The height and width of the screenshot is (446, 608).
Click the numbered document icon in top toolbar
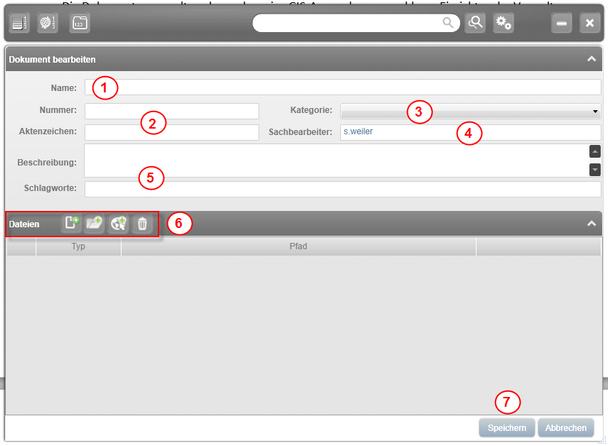coord(80,23)
